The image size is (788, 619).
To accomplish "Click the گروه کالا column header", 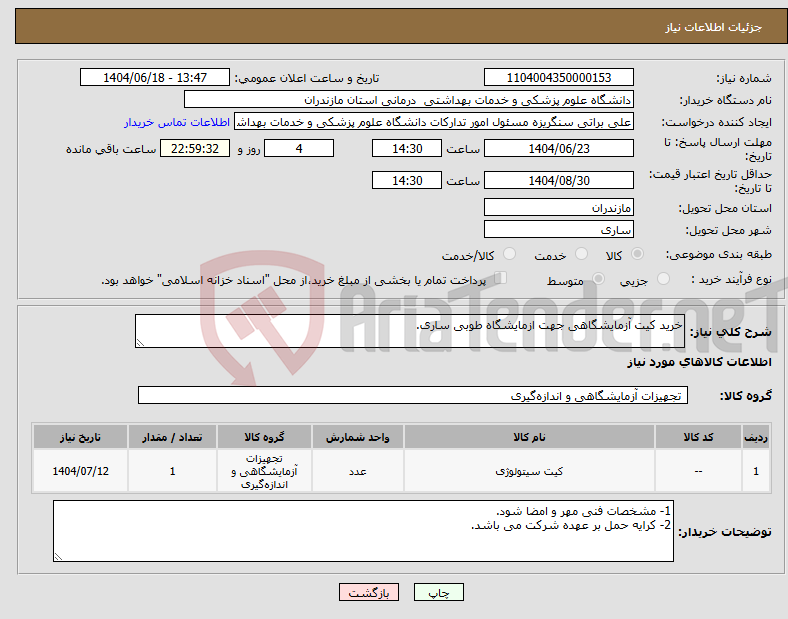I will coord(264,437).
